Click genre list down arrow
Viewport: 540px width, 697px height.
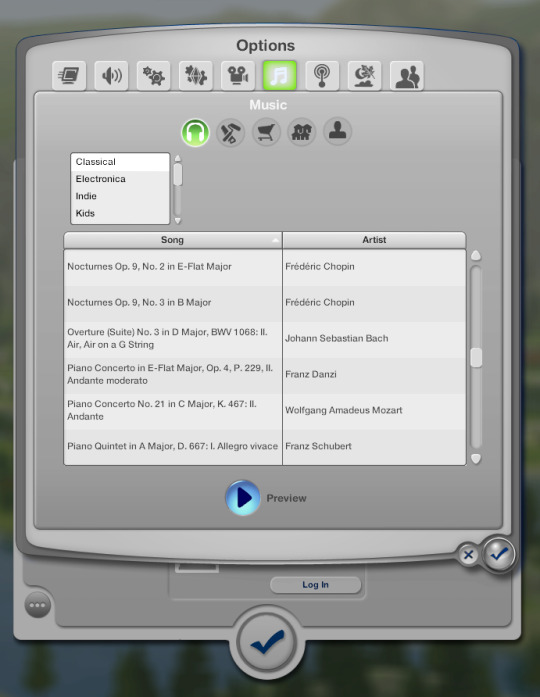tap(178, 220)
